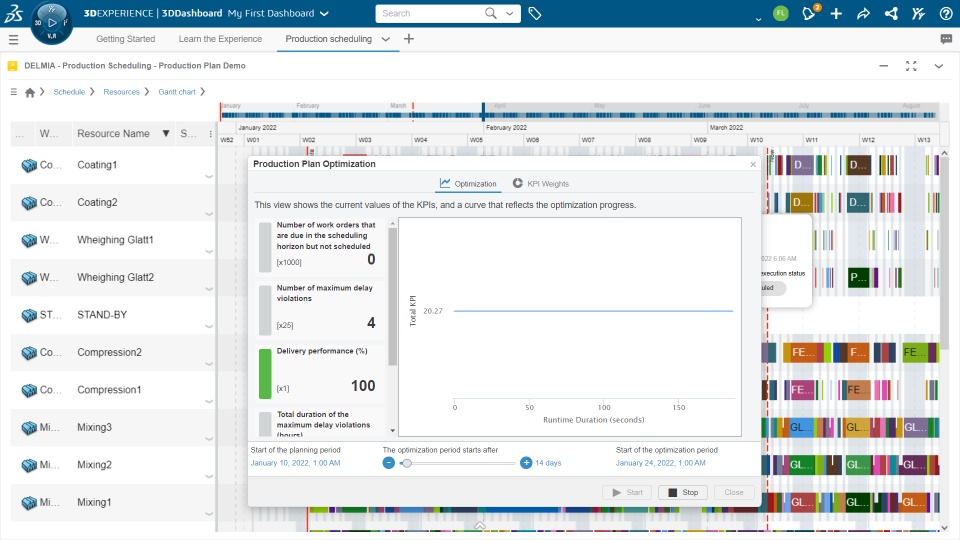The width and height of the screenshot is (960, 540).
Task: Add a new dashboard tab
Action: click(408, 39)
